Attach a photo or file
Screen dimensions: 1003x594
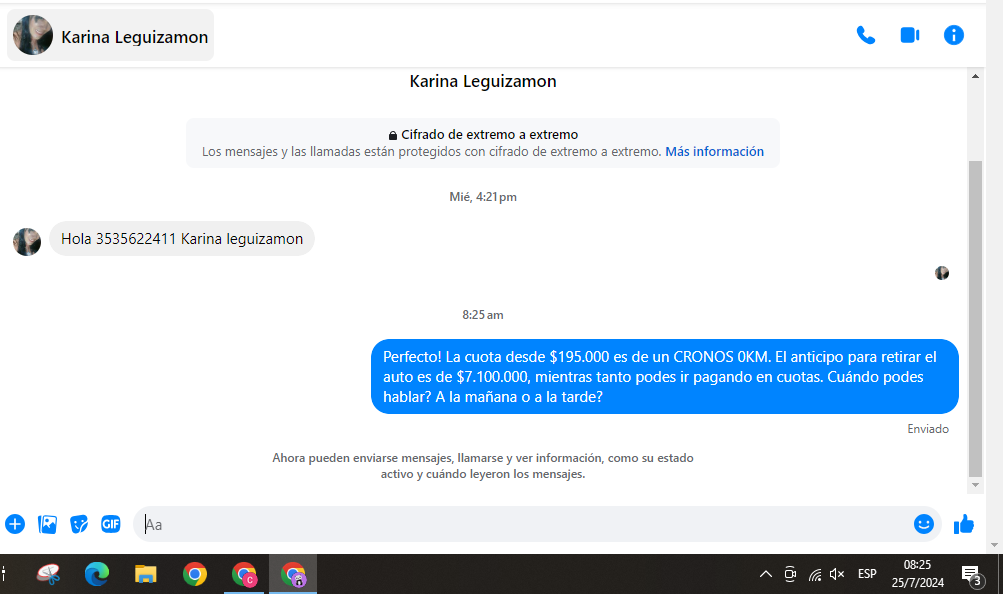coord(47,524)
